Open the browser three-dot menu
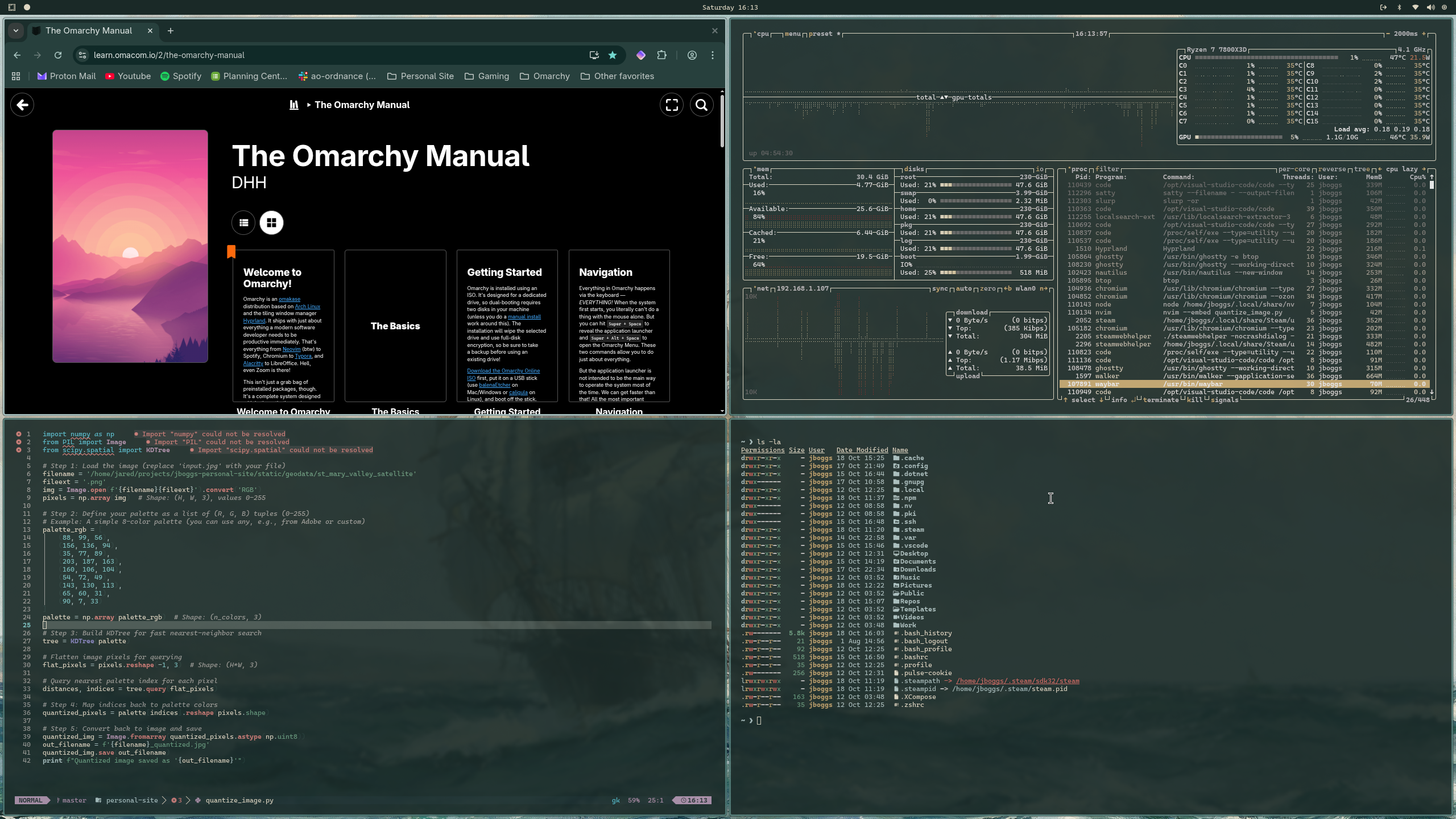 point(713,55)
